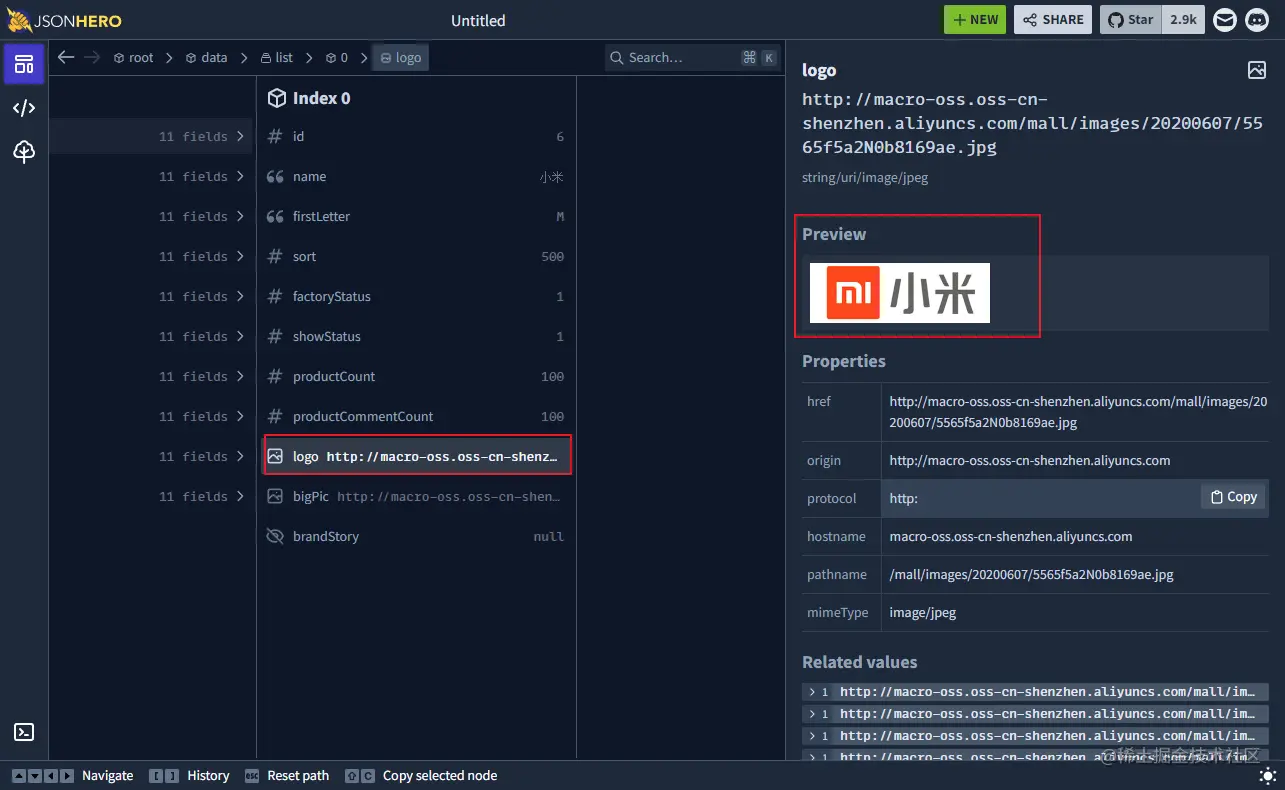Click the origin URL value
Viewport: 1285px width, 790px height.
1030,460
